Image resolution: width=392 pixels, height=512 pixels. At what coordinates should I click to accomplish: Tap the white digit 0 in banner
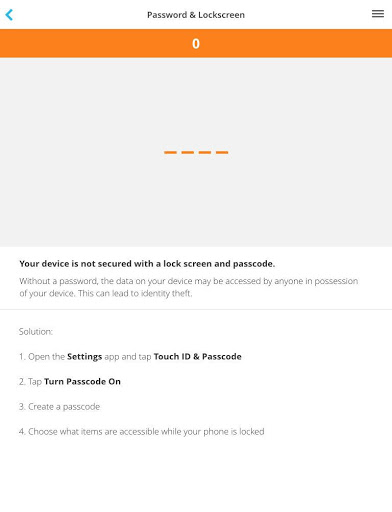click(x=196, y=44)
